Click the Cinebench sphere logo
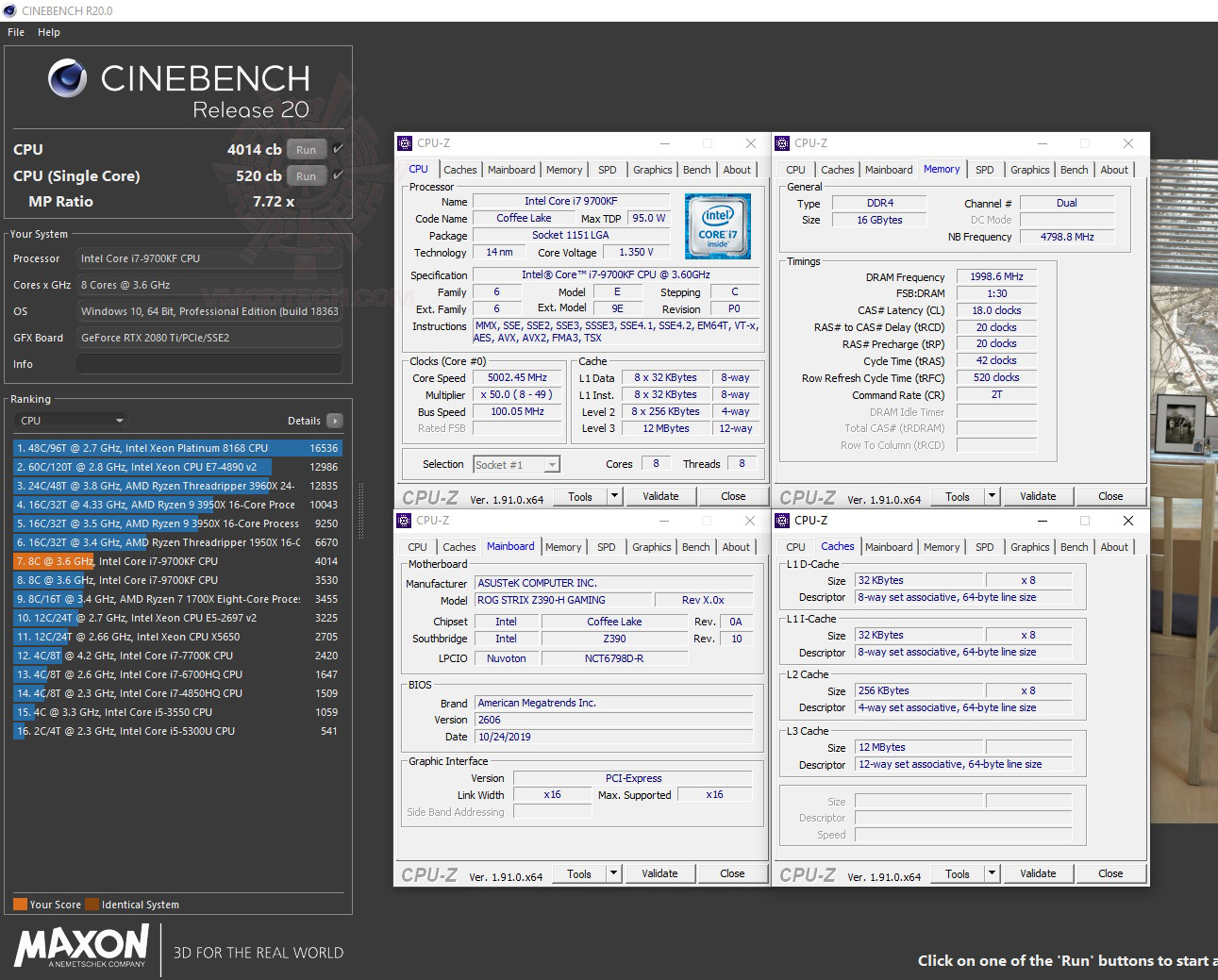Screen dimensions: 1218x980 [x=68, y=78]
